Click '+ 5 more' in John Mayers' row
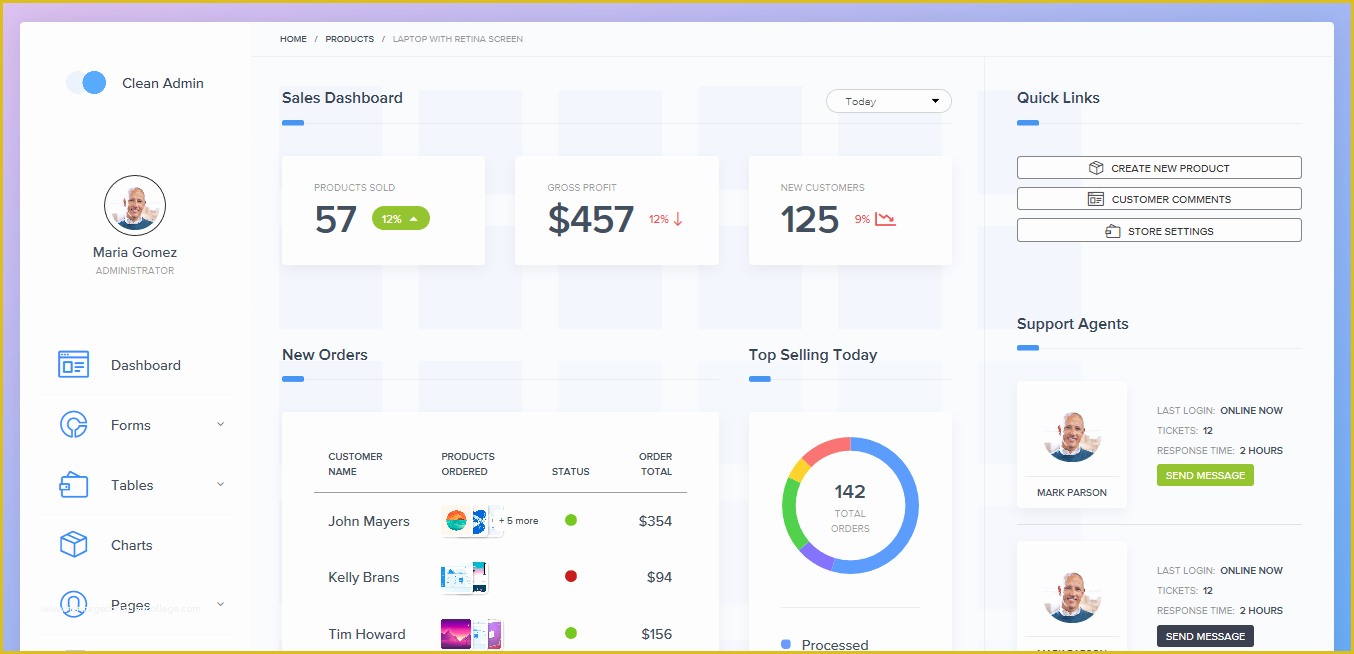The height and width of the screenshot is (654, 1354). point(518,521)
